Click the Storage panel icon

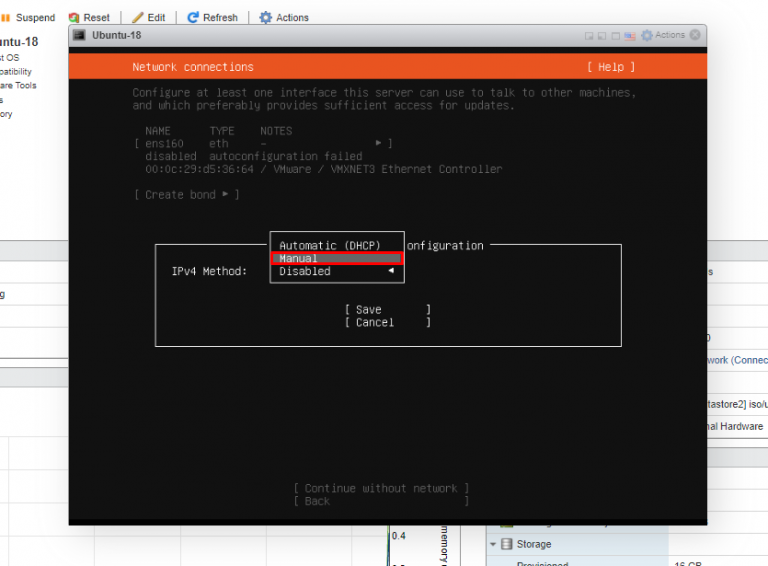[x=506, y=544]
